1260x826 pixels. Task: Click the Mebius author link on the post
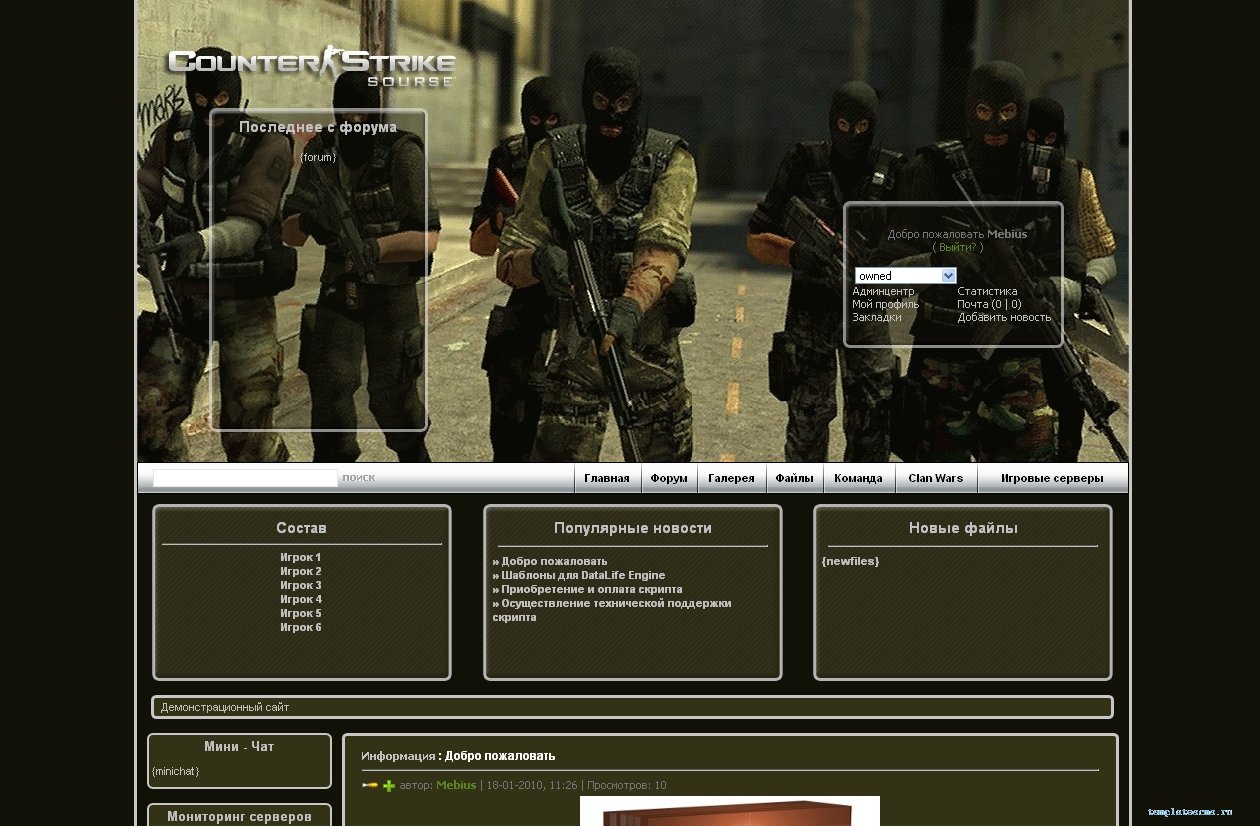pos(456,785)
